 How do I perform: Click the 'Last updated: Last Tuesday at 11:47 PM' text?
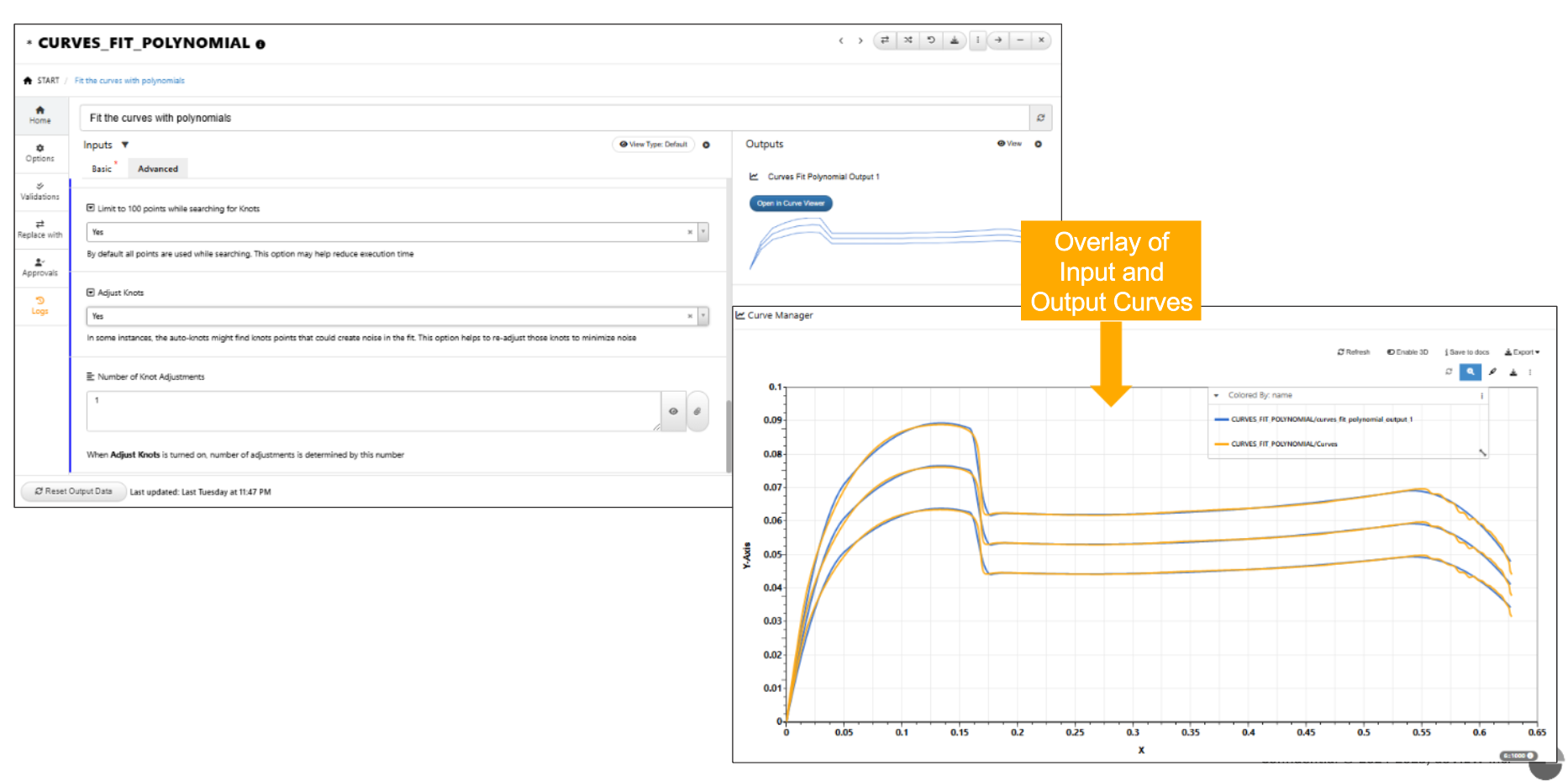coord(200,492)
